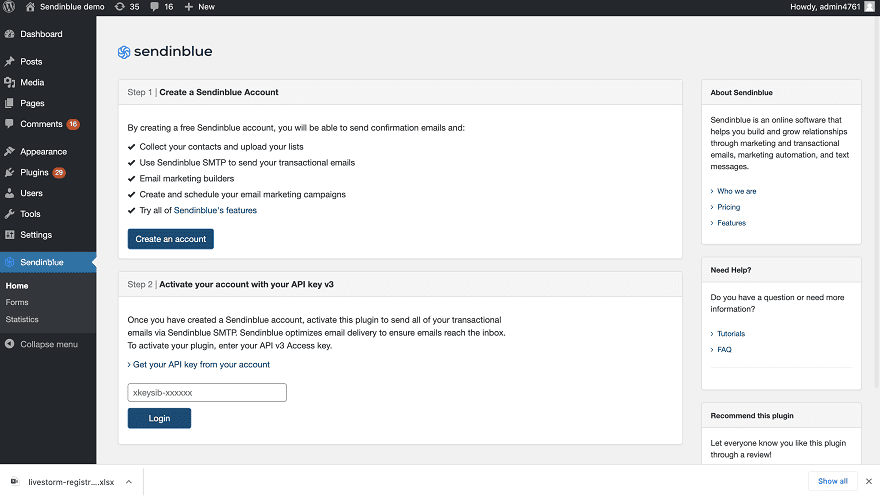The image size is (880, 499).
Task: Click the Appearance brush icon
Action: 10,152
